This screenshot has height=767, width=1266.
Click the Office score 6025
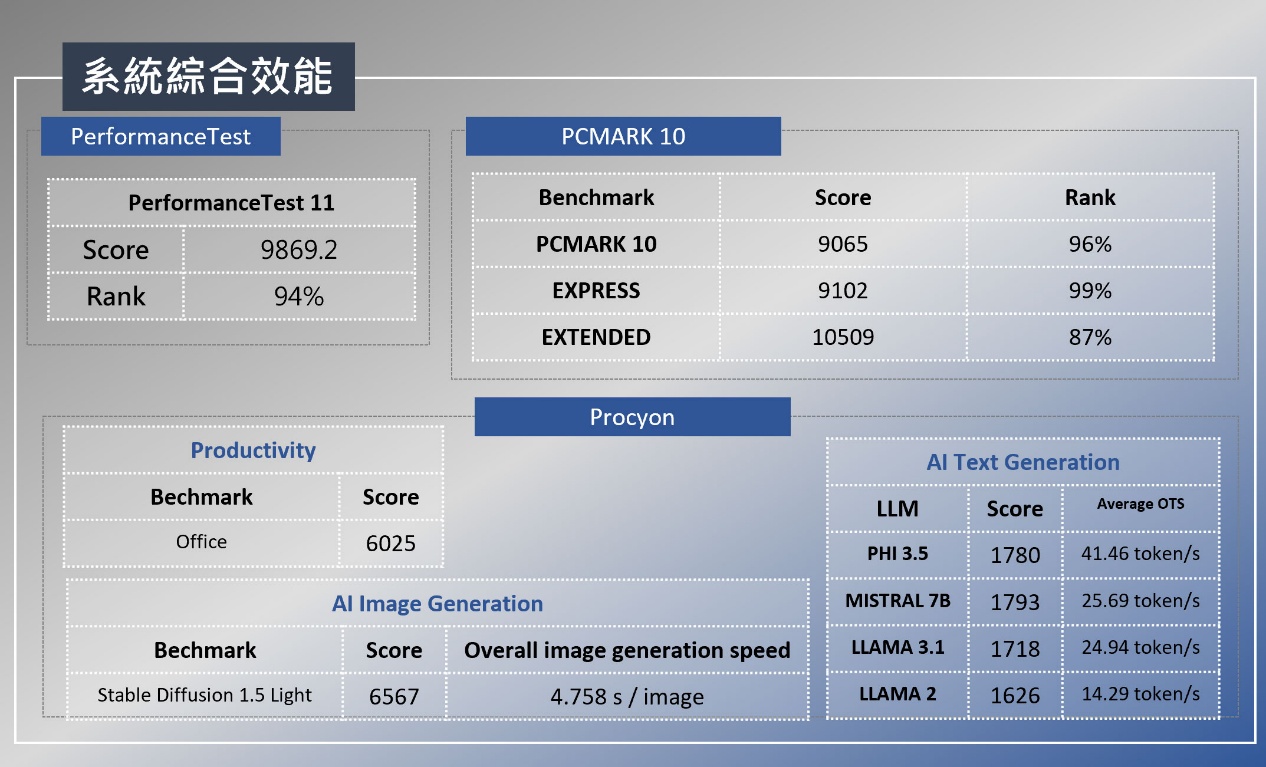pos(391,542)
